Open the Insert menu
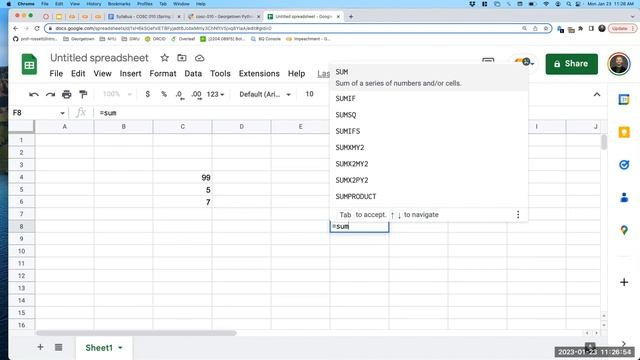 click(x=130, y=74)
